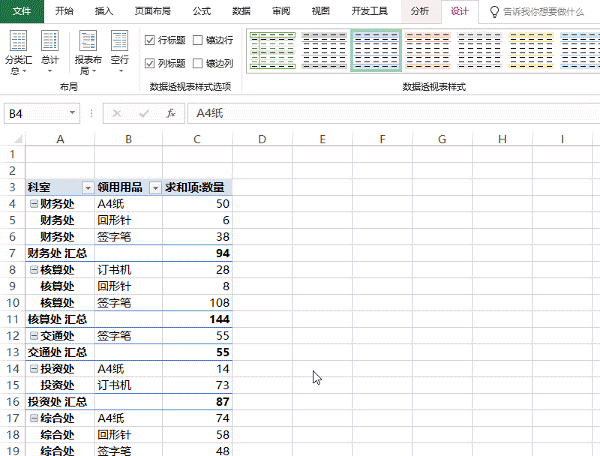
Task: Open the 科室 field filter dropdown
Action: tap(88, 188)
